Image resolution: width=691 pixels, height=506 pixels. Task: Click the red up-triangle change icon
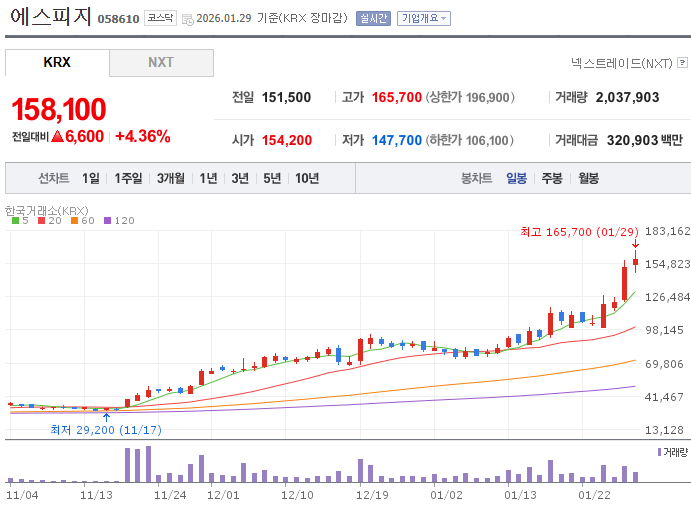click(58, 136)
